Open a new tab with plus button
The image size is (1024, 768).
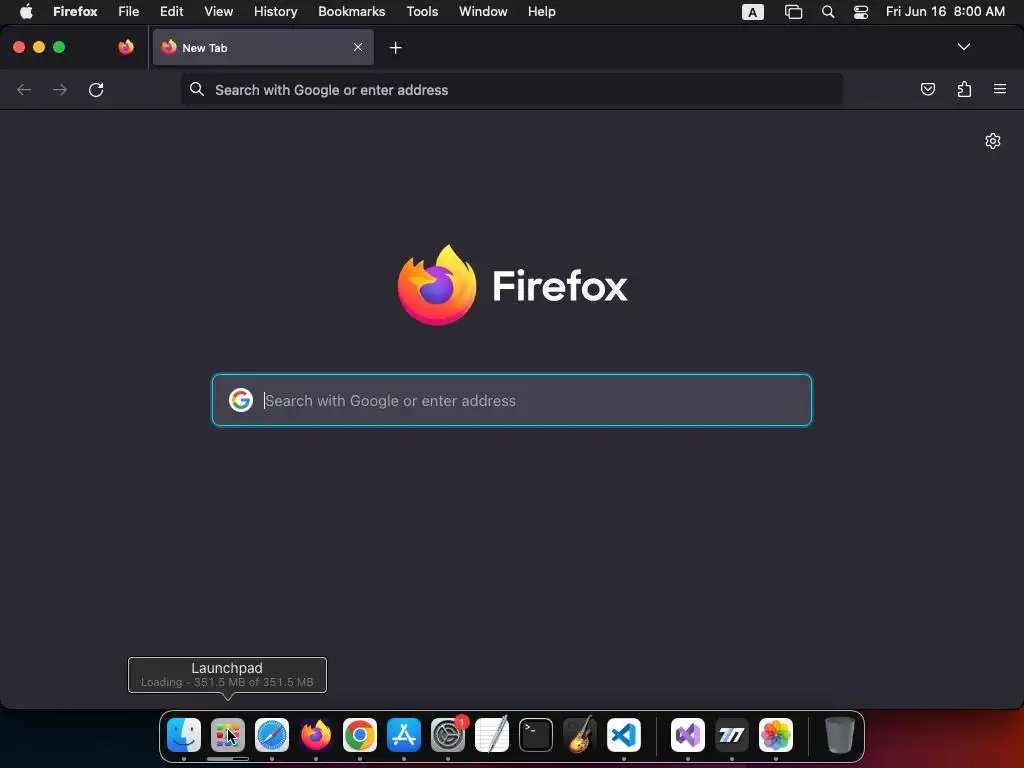(x=395, y=48)
